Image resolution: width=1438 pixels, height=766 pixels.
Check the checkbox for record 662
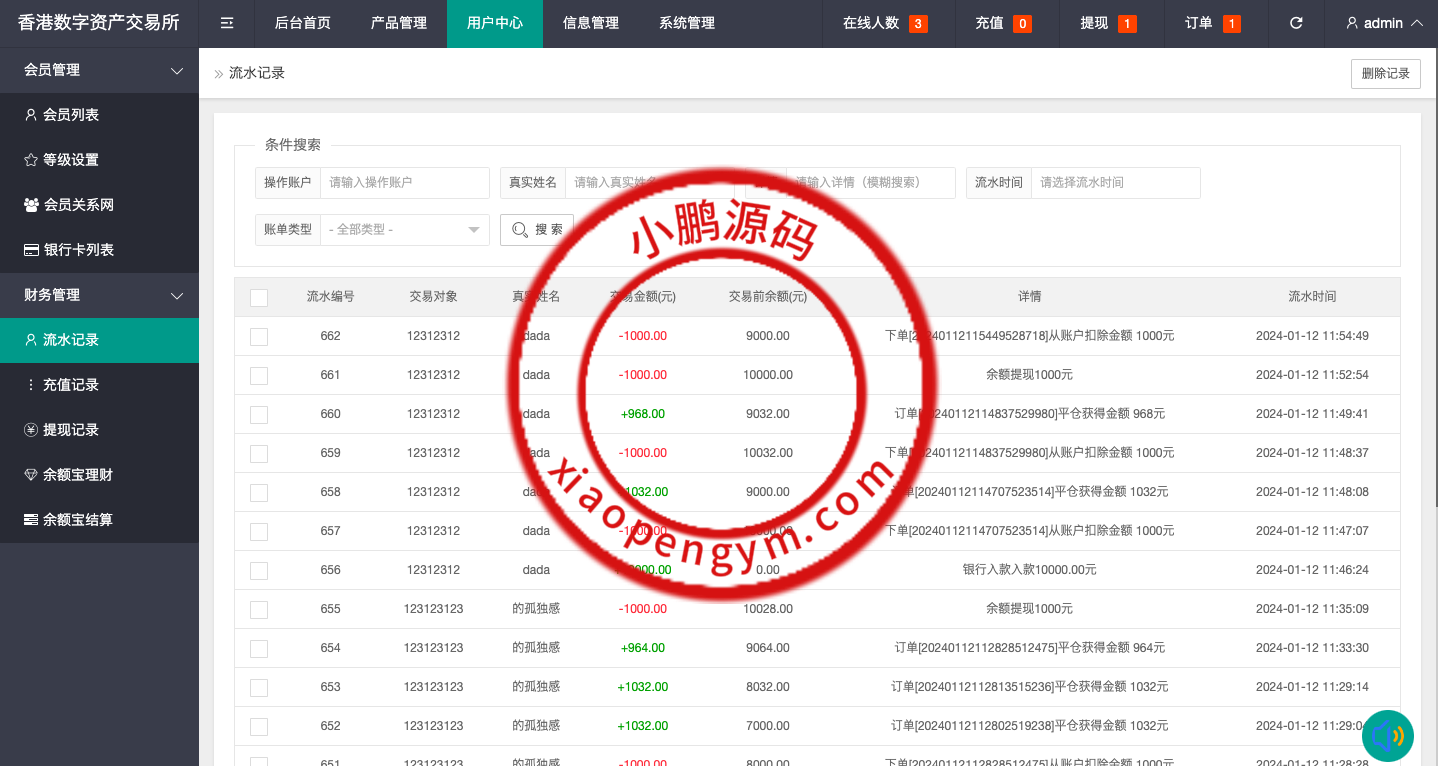[259, 337]
